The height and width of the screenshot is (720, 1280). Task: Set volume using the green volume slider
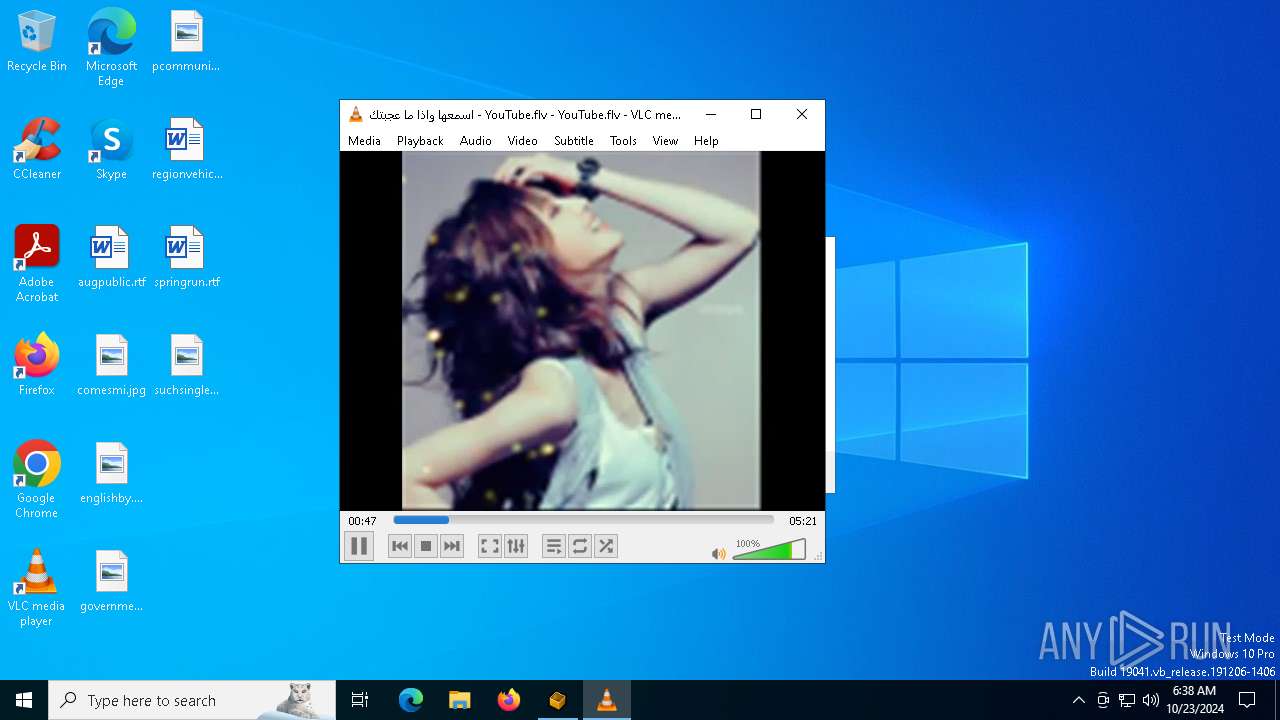click(x=769, y=549)
